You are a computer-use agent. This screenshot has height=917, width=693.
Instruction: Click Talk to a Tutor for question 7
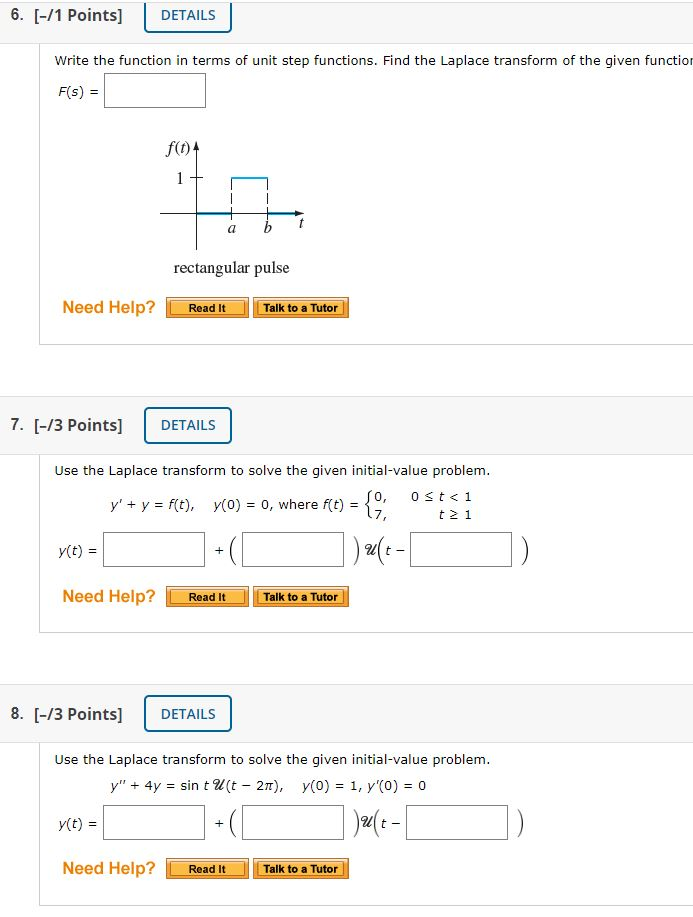(x=301, y=596)
